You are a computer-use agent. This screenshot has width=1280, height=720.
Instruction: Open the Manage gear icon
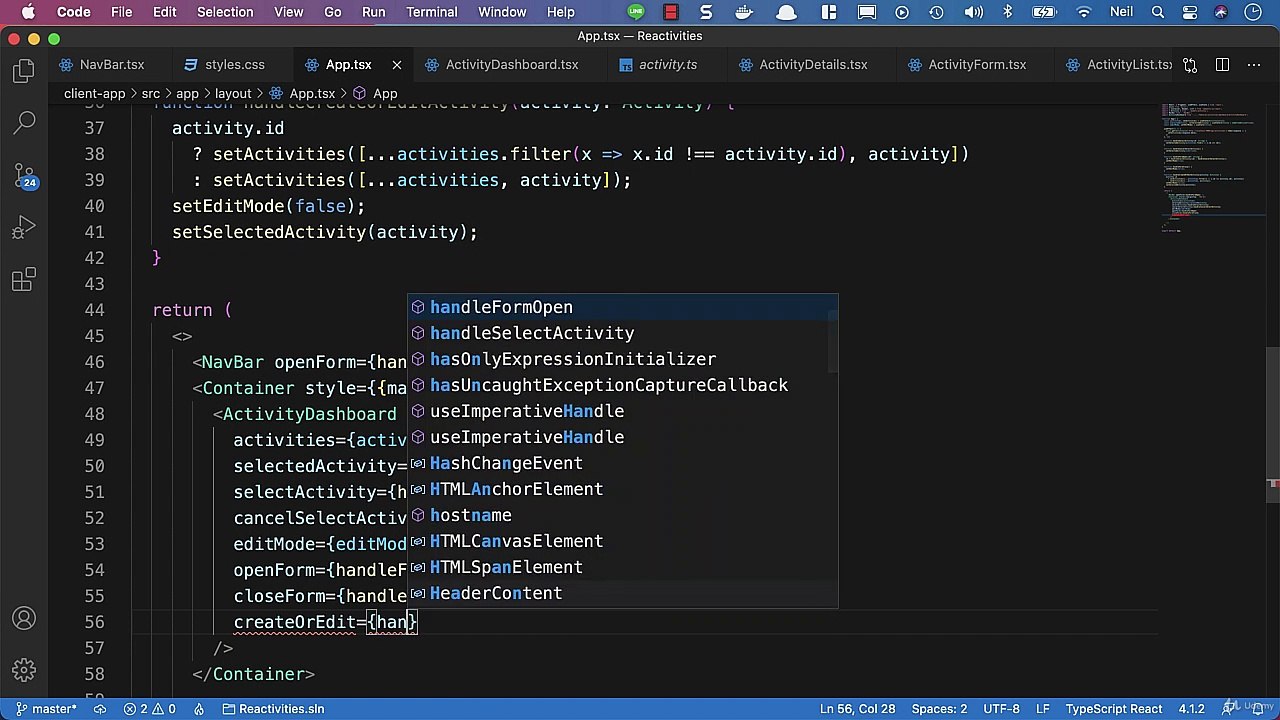pos(24,671)
